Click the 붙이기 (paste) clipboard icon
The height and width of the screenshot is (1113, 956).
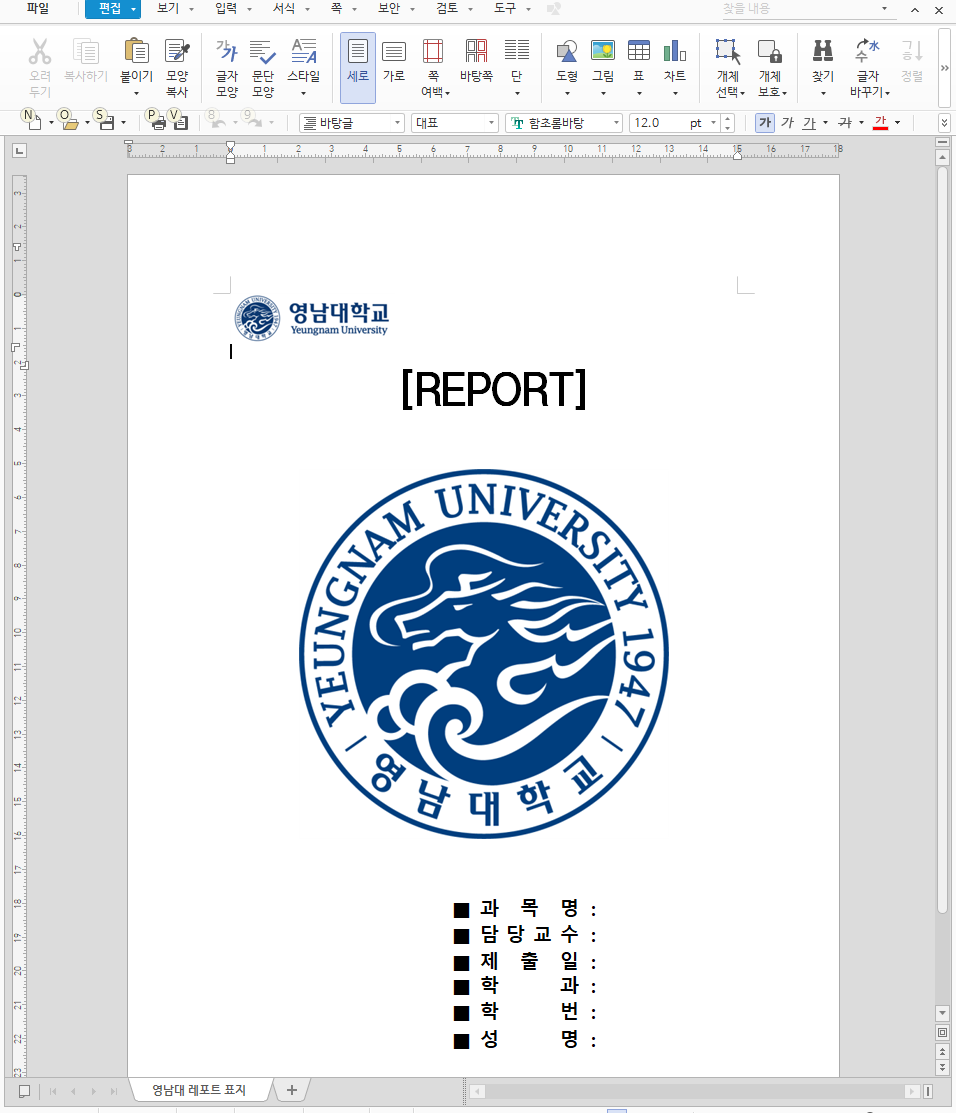tap(136, 52)
